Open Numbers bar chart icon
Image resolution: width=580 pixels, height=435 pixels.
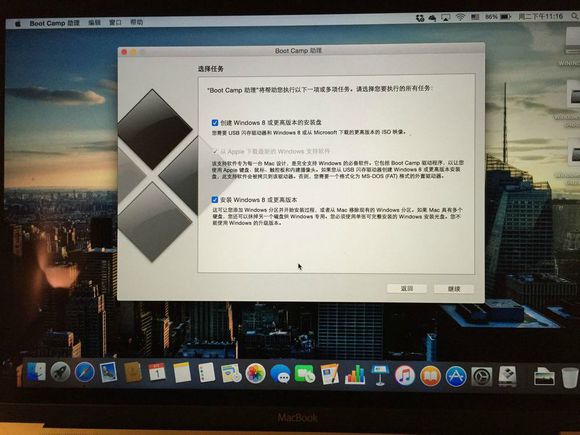(x=355, y=375)
